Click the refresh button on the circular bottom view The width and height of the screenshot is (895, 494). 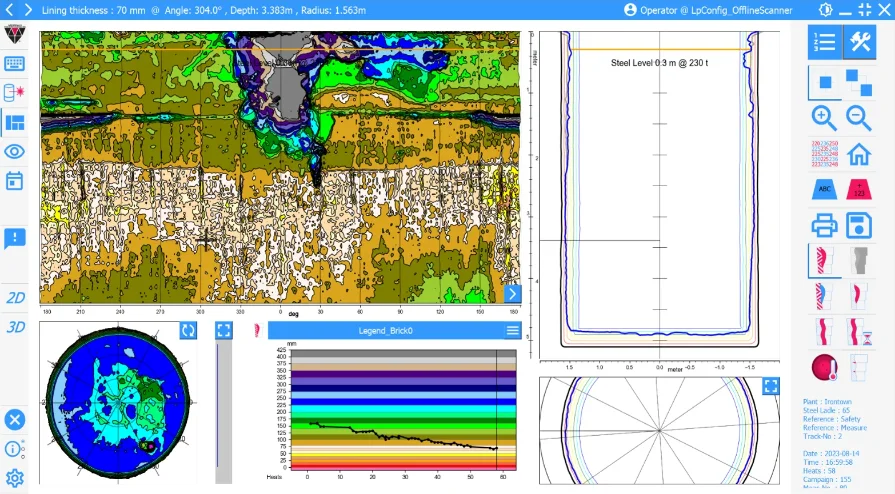coord(187,330)
